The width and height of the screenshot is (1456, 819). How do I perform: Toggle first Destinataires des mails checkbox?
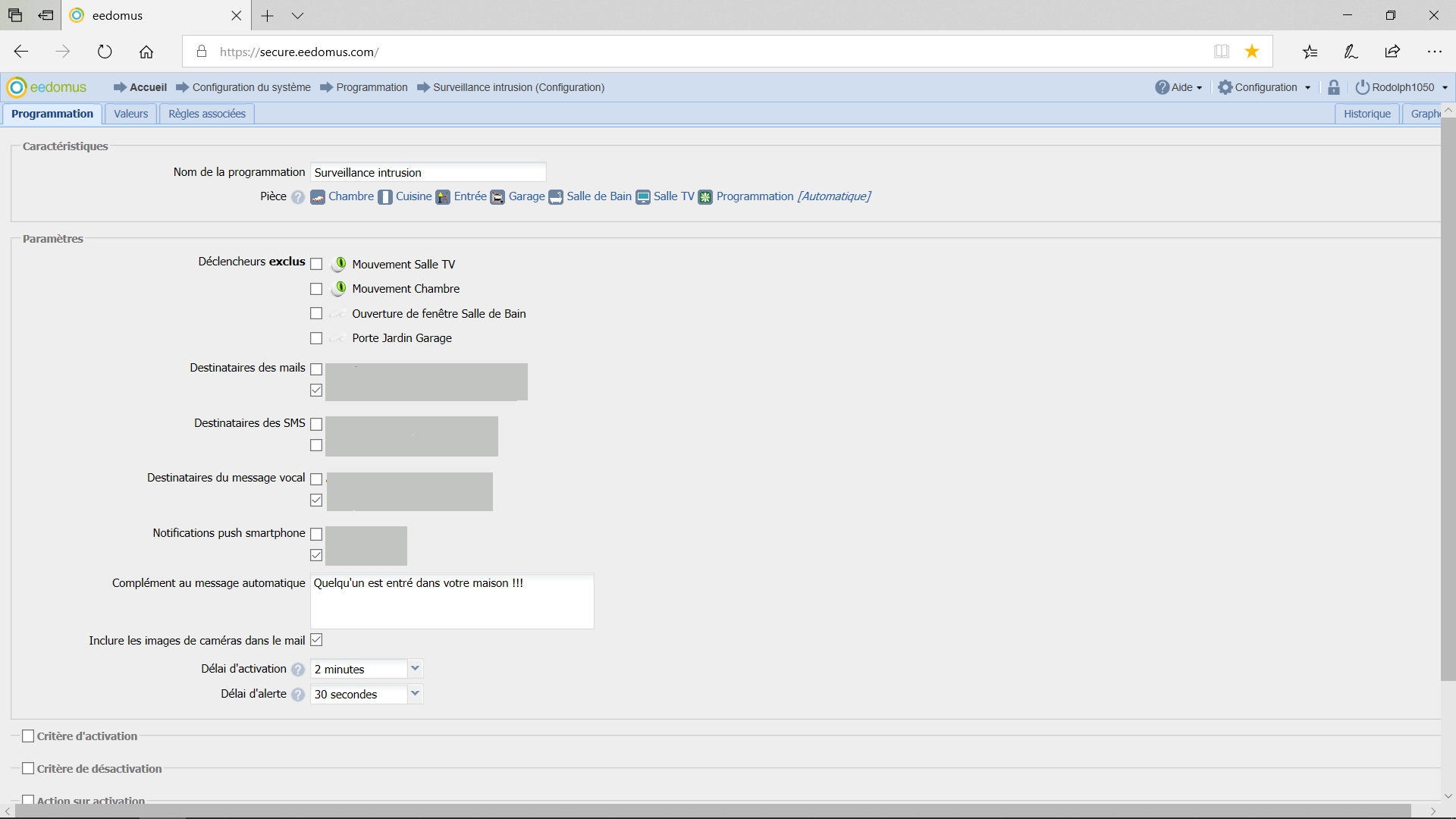[x=316, y=369]
